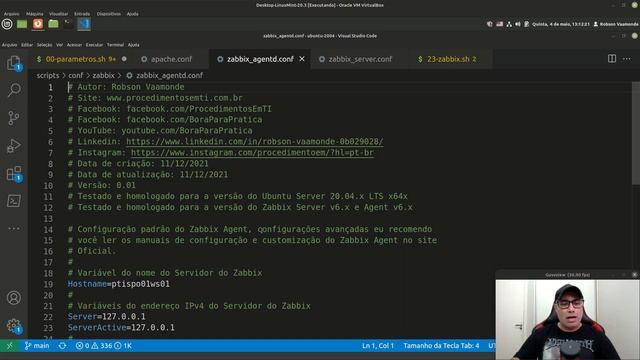
Task: Open VirtualBox Entrada menu
Action: [82, 14]
